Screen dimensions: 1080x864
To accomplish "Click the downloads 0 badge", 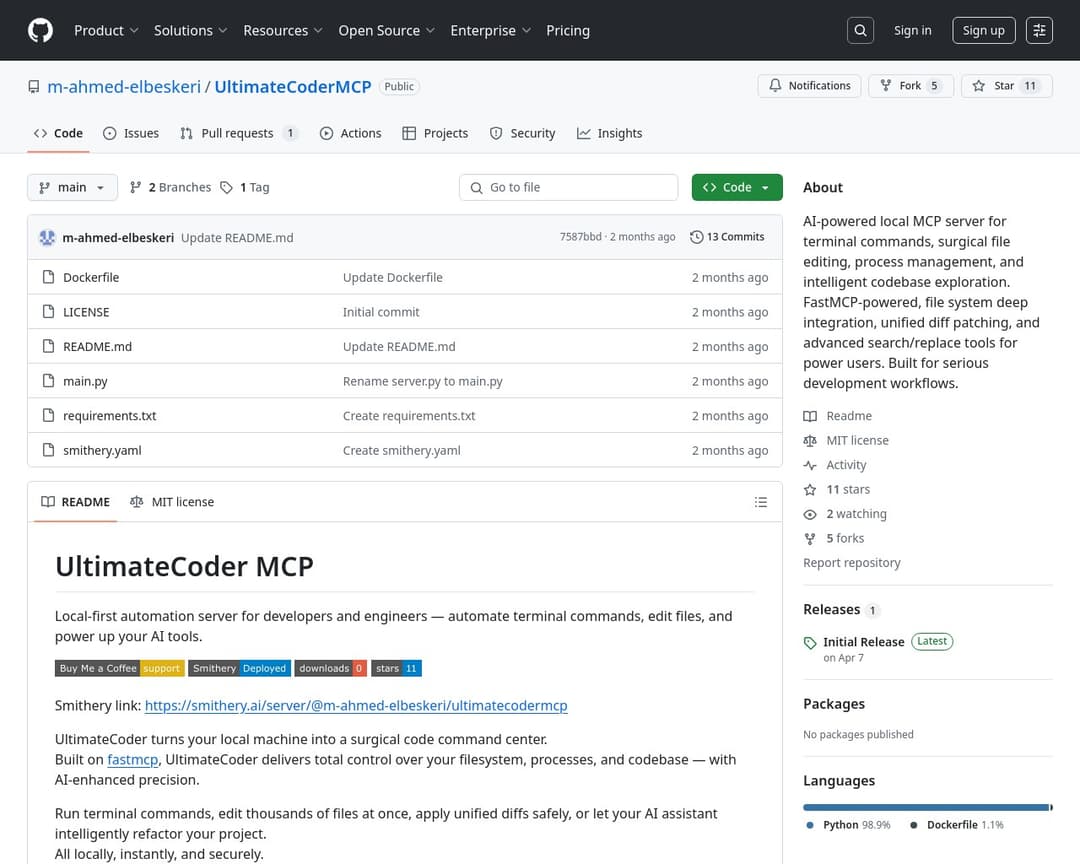I will tap(331, 668).
